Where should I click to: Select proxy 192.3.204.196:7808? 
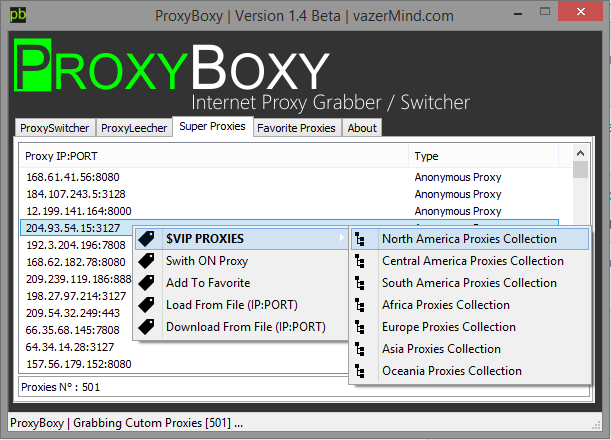76,245
